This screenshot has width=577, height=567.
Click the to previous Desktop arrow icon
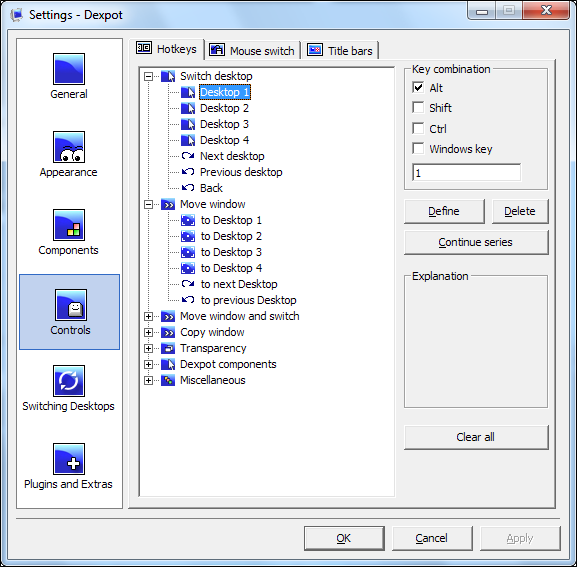point(188,300)
